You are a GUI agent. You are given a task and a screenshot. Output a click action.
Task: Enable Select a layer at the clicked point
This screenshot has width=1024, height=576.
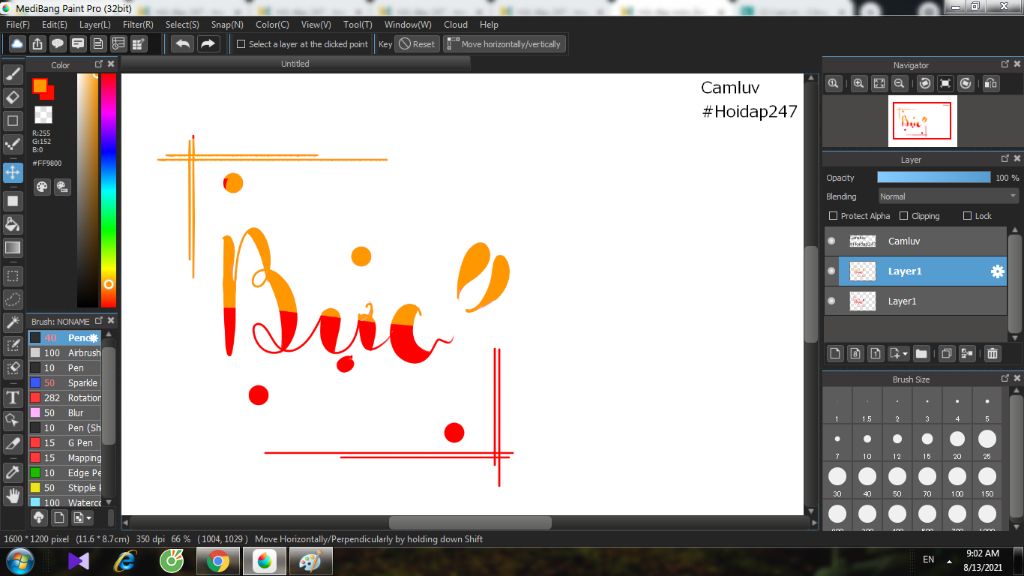click(x=241, y=44)
